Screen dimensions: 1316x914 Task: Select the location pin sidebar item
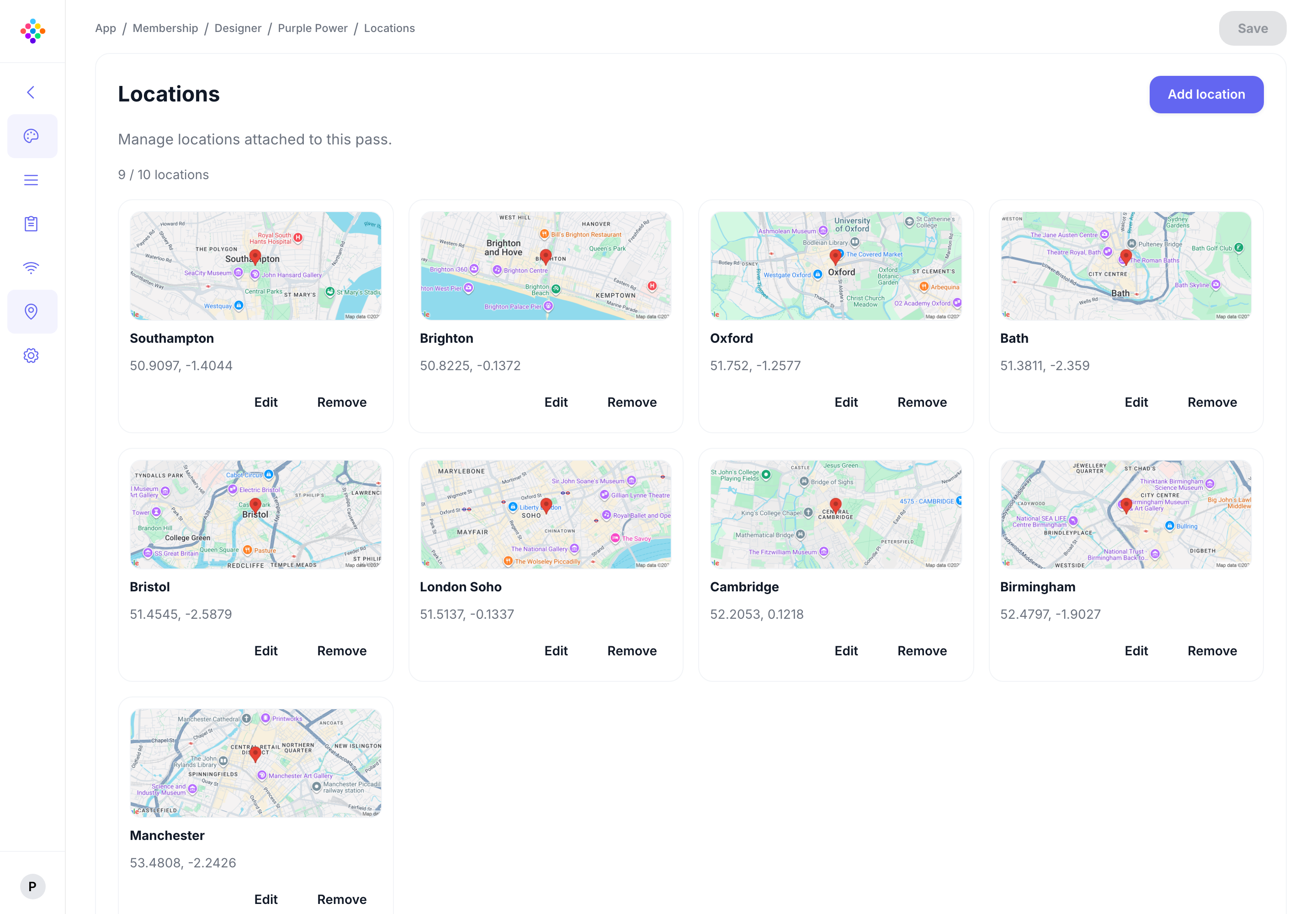point(32,311)
